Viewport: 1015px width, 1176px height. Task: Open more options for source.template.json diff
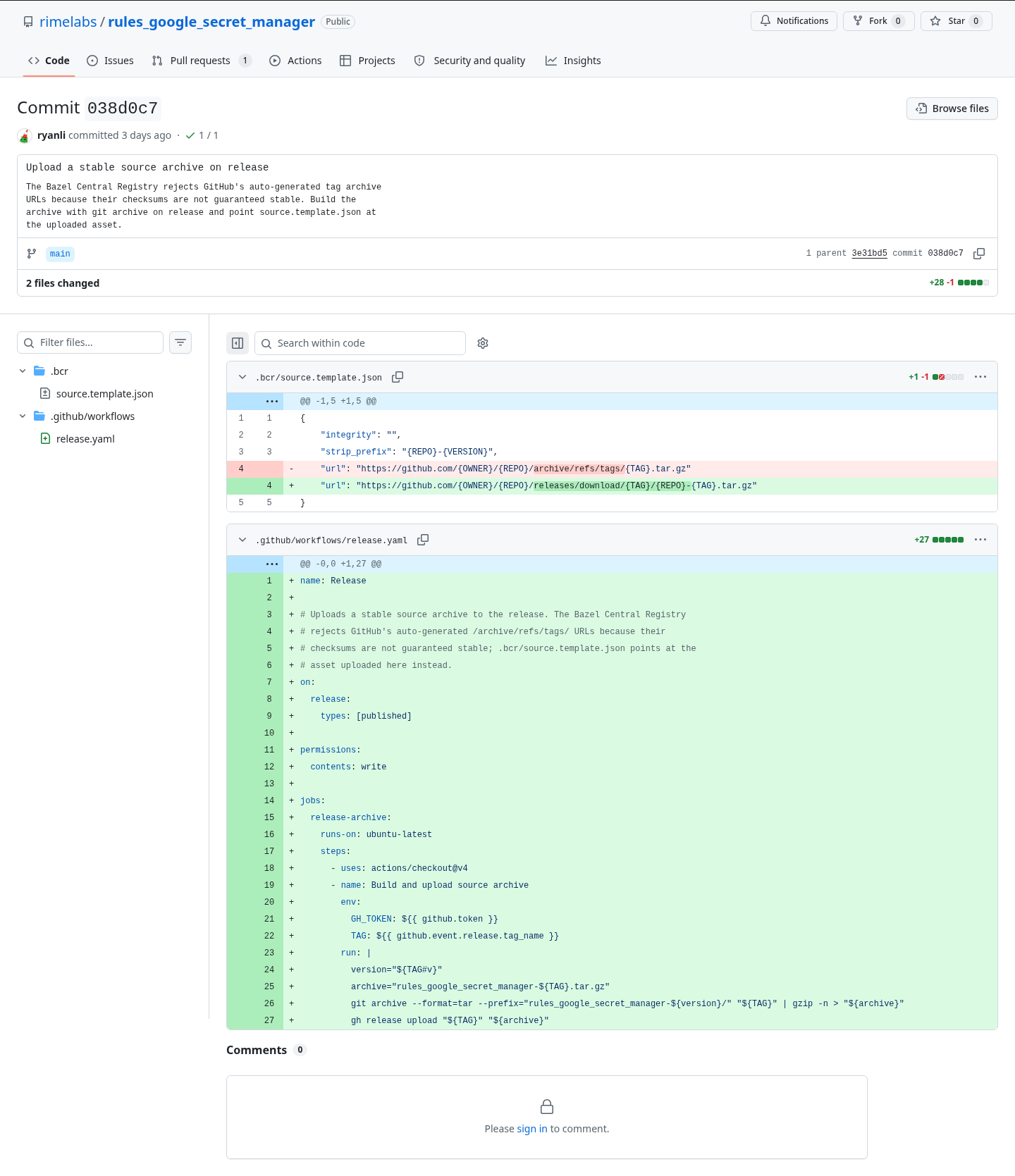click(980, 377)
